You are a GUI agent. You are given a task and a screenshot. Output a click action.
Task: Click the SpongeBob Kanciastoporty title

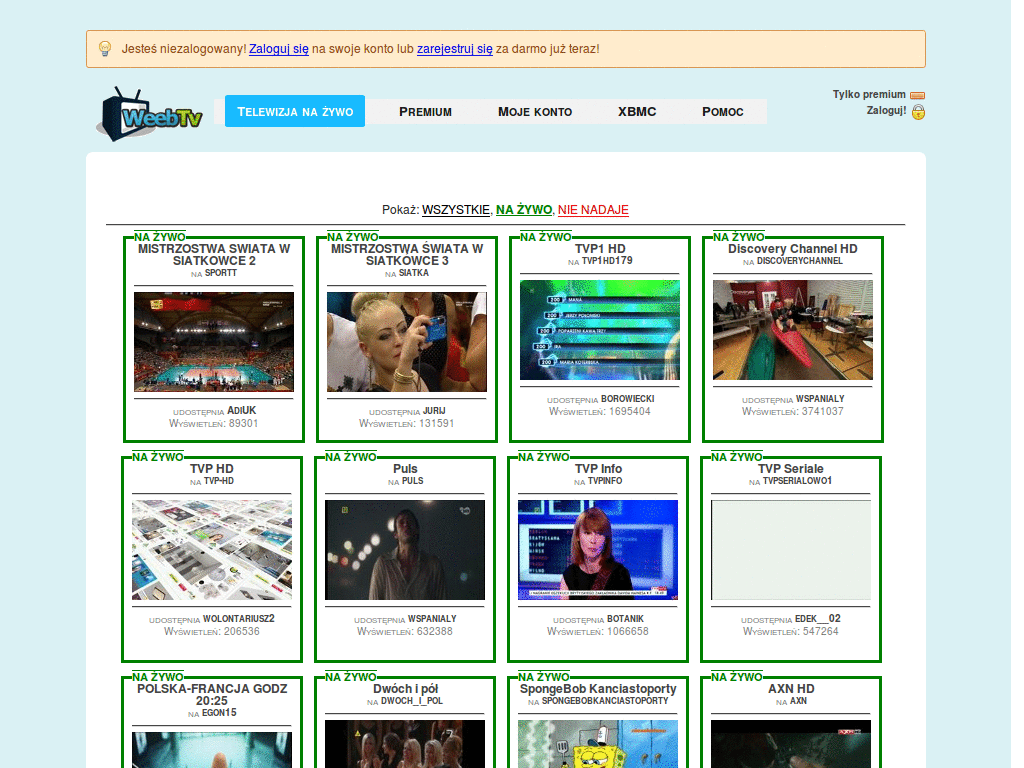pyautogui.click(x=598, y=689)
